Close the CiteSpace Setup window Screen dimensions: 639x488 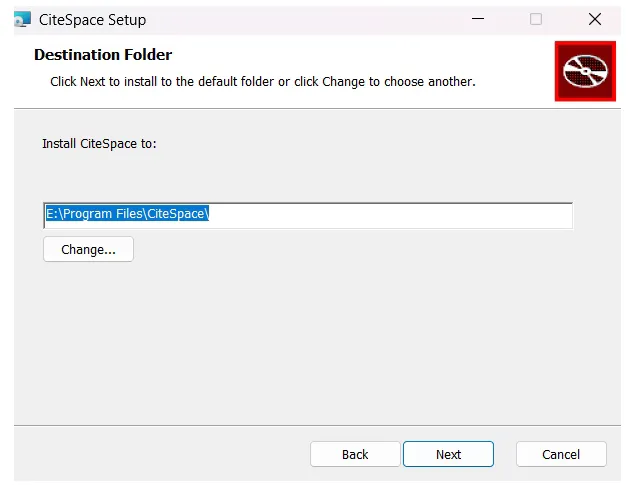click(595, 19)
